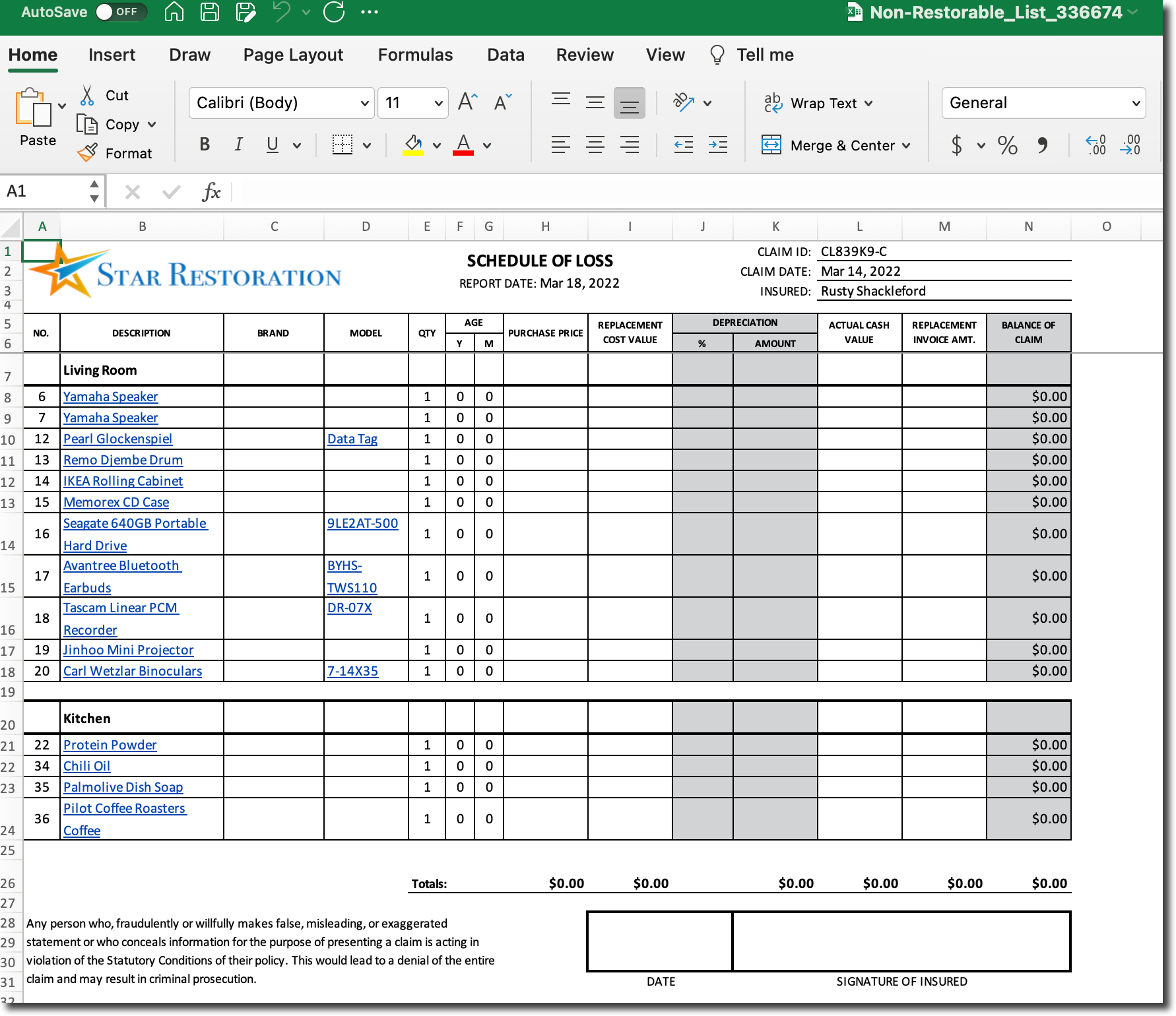Toggle Italic formatting
This screenshot has width=1176, height=1016.
(238, 144)
